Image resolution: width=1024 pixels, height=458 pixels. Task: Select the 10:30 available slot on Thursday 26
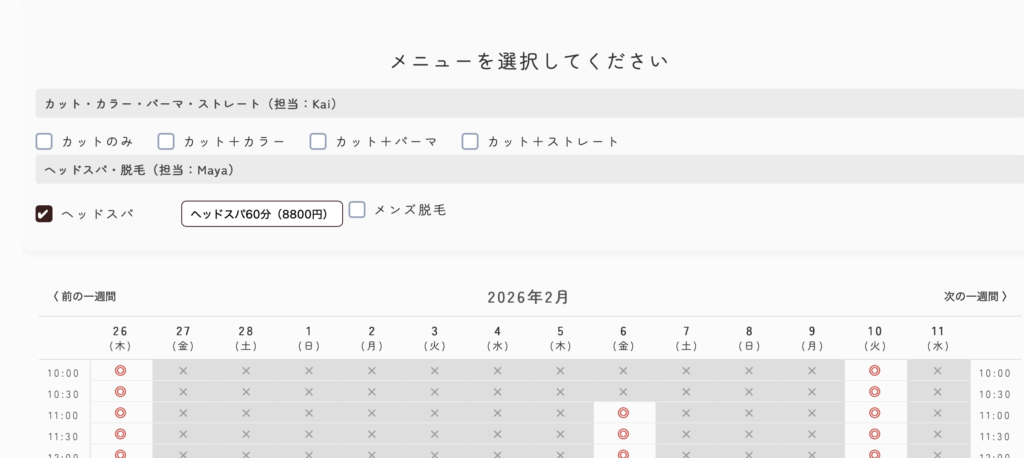[x=120, y=391]
